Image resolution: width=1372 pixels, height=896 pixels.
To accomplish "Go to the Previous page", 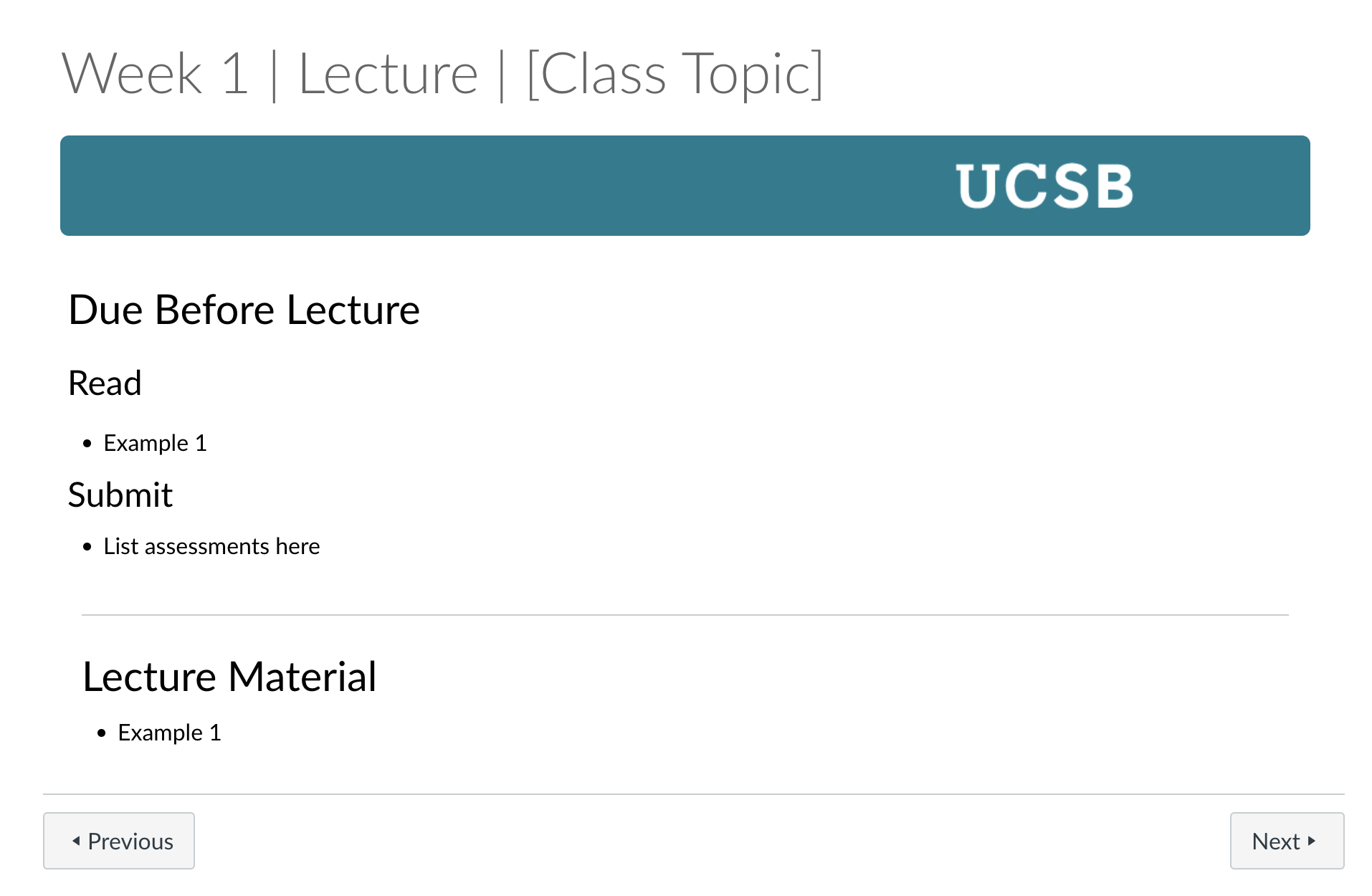I will coord(119,840).
